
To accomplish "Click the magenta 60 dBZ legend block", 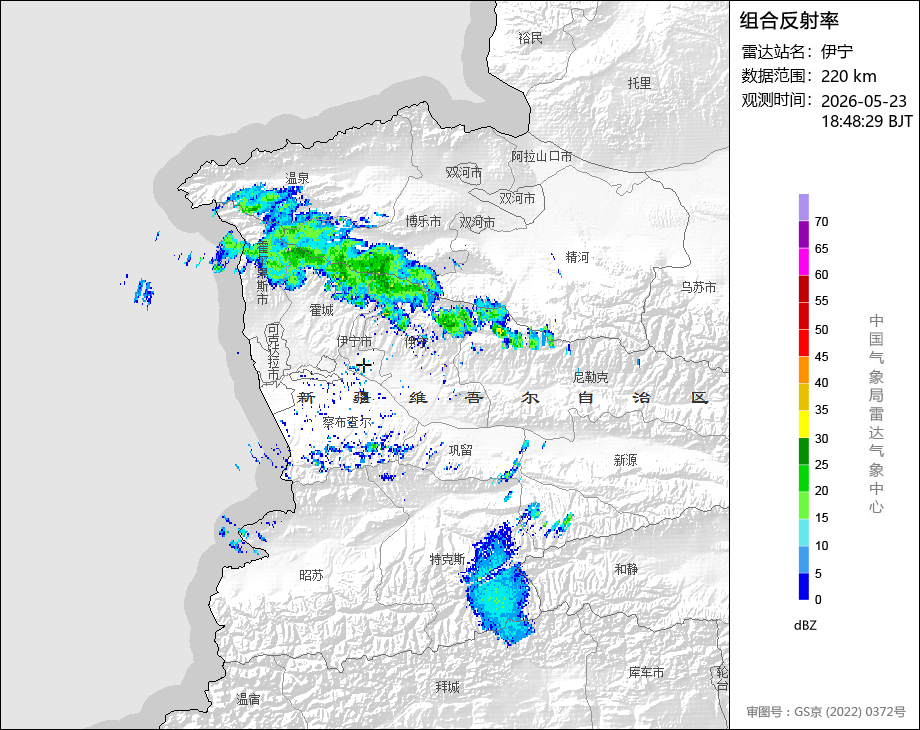I will click(x=803, y=261).
